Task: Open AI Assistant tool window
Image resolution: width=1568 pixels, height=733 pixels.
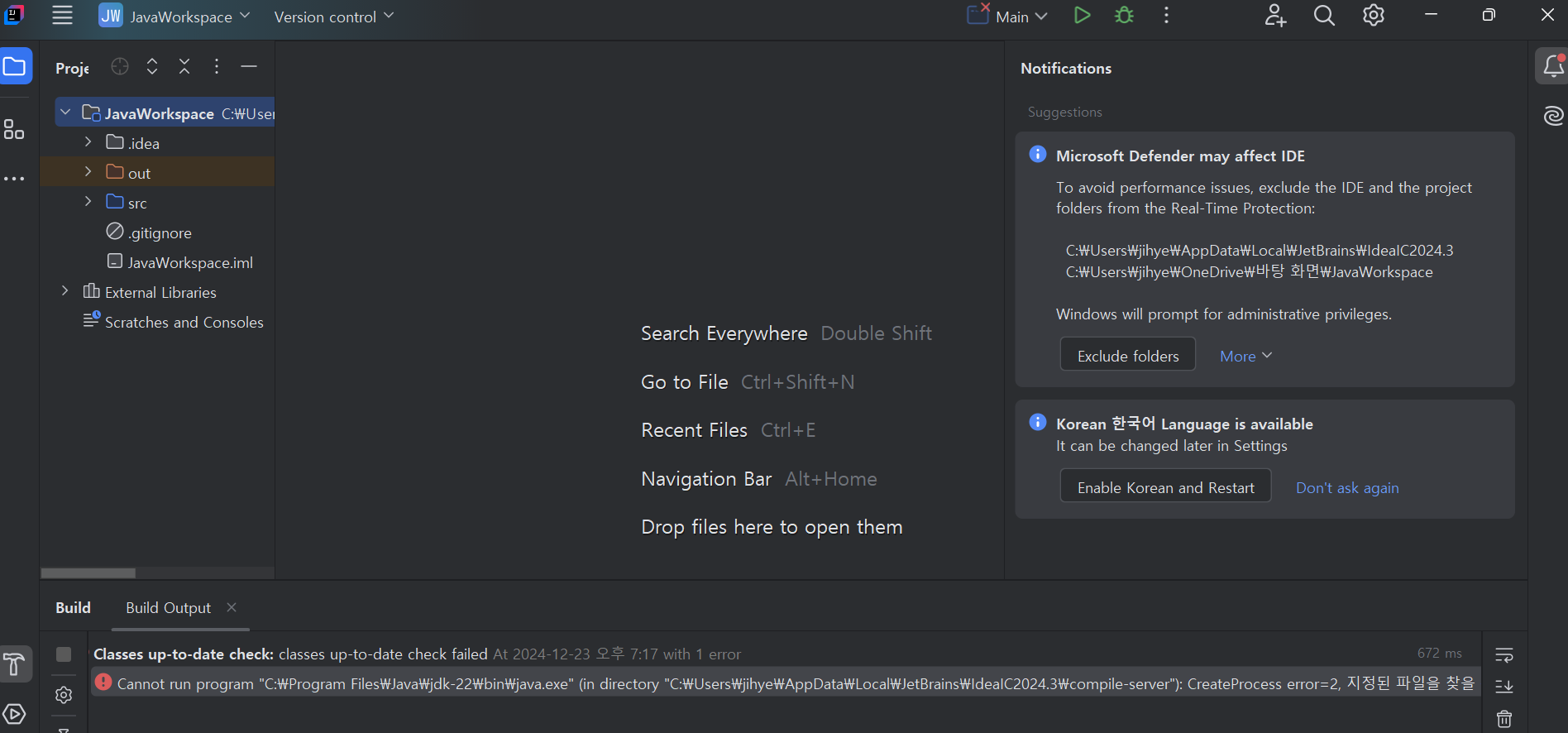Action: [1553, 116]
